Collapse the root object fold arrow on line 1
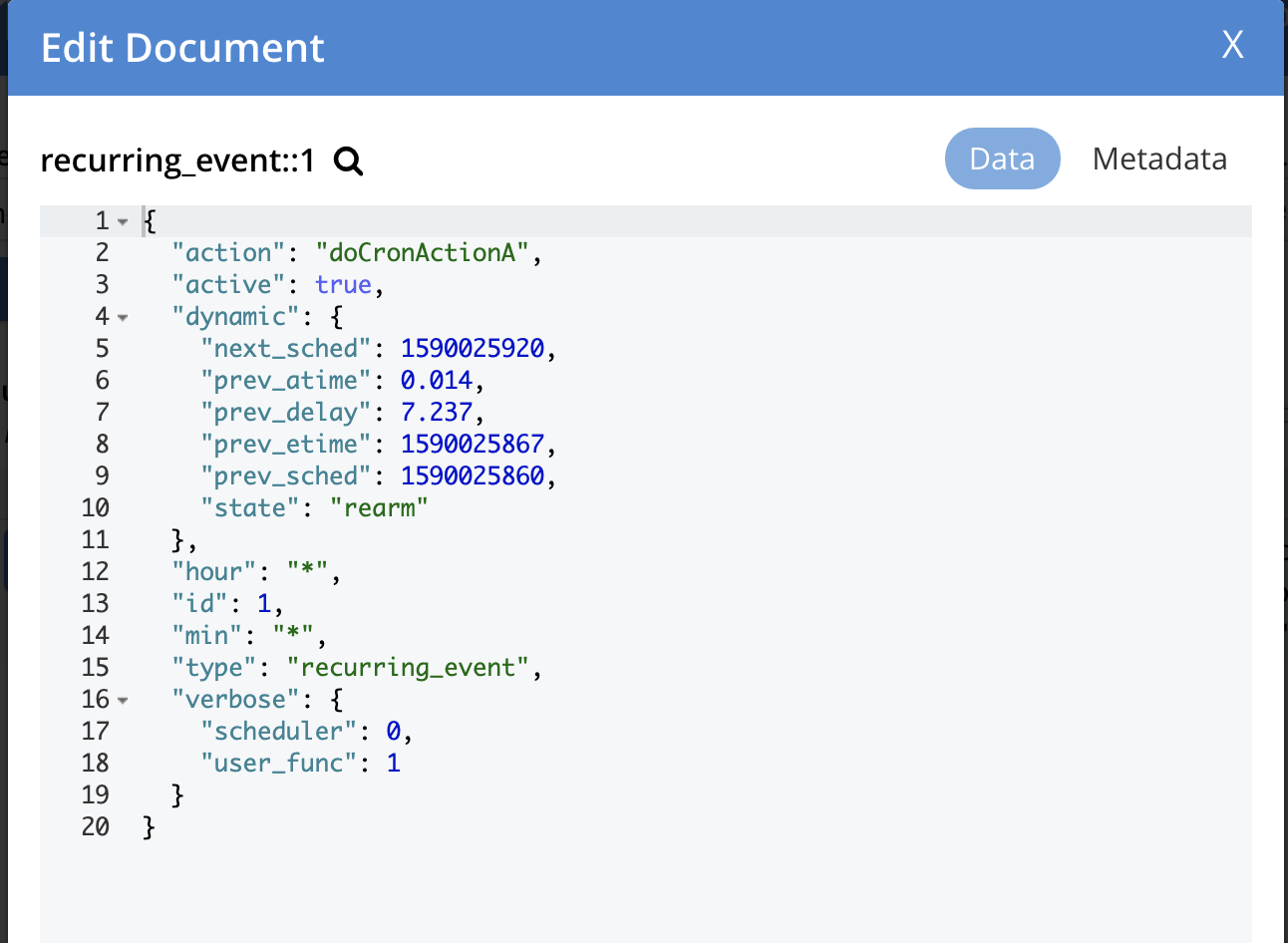 123,222
